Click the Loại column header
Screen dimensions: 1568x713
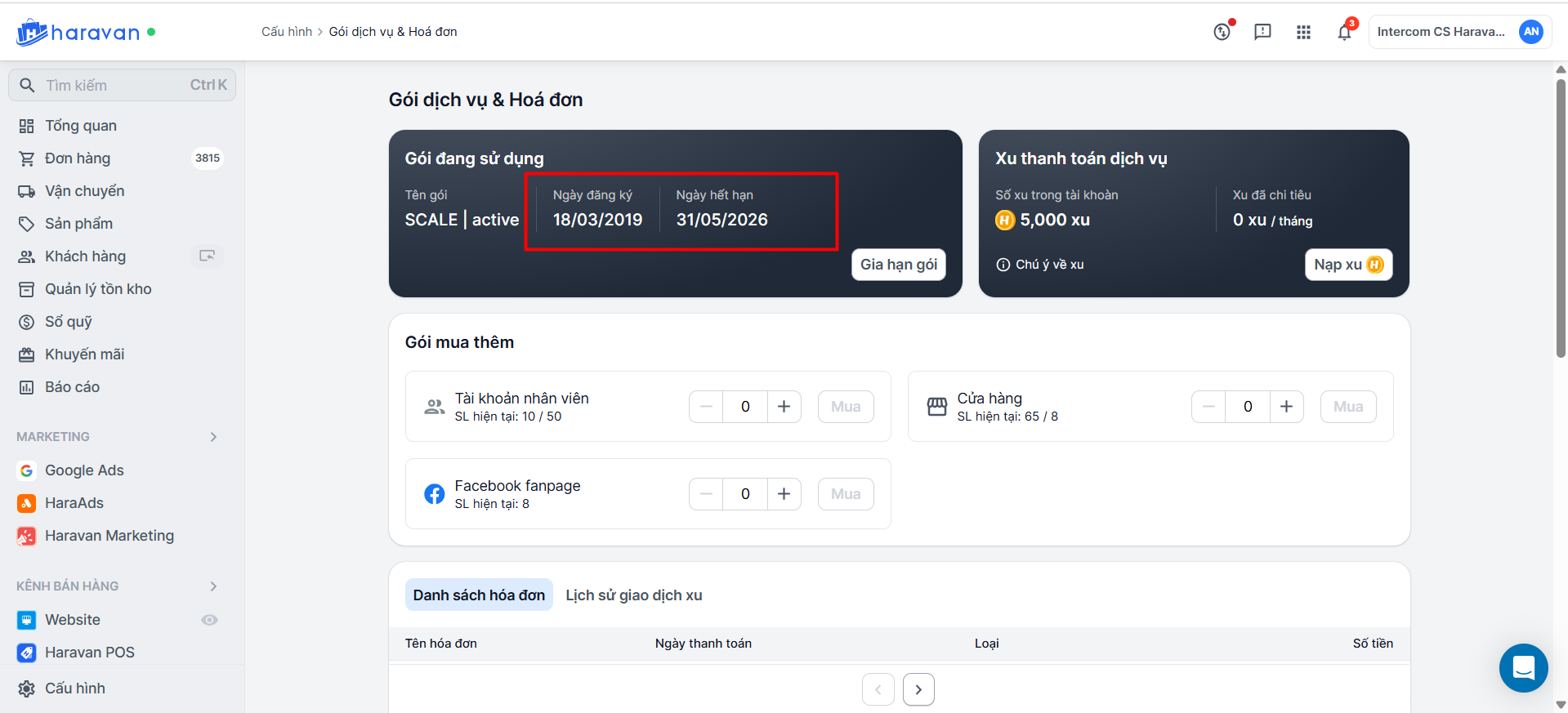[x=987, y=644]
